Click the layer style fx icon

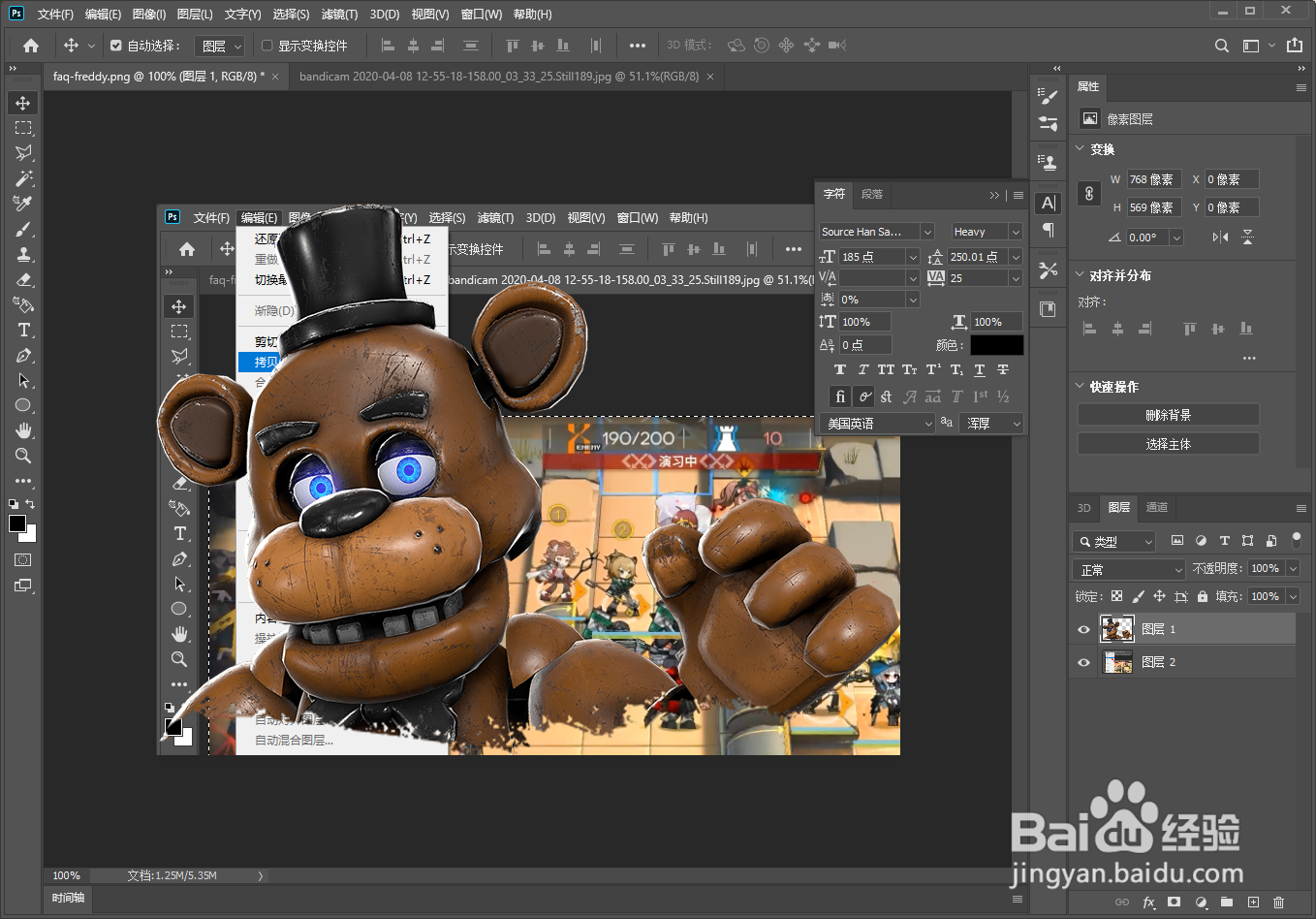1148,903
